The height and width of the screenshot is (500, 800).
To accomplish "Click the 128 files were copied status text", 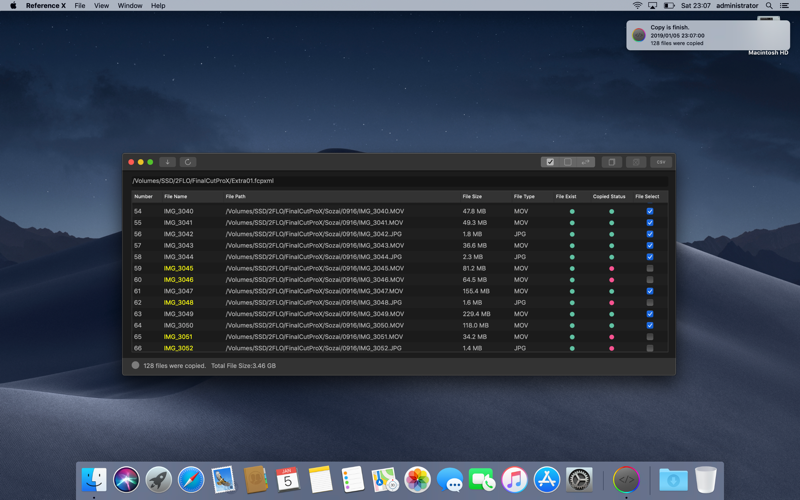I will 174,366.
